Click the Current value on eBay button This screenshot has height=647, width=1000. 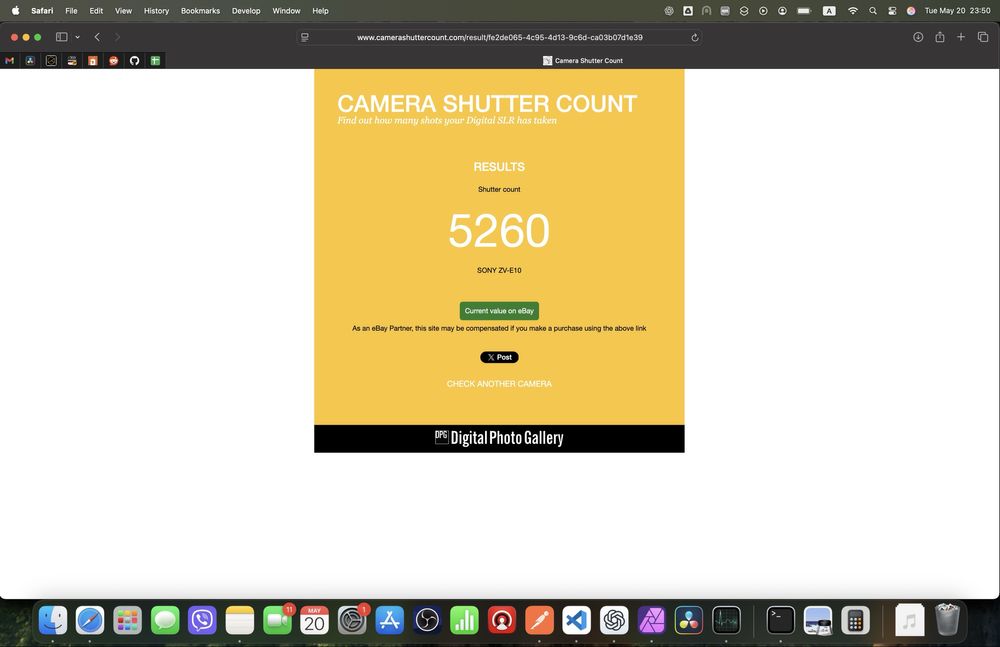pos(499,311)
